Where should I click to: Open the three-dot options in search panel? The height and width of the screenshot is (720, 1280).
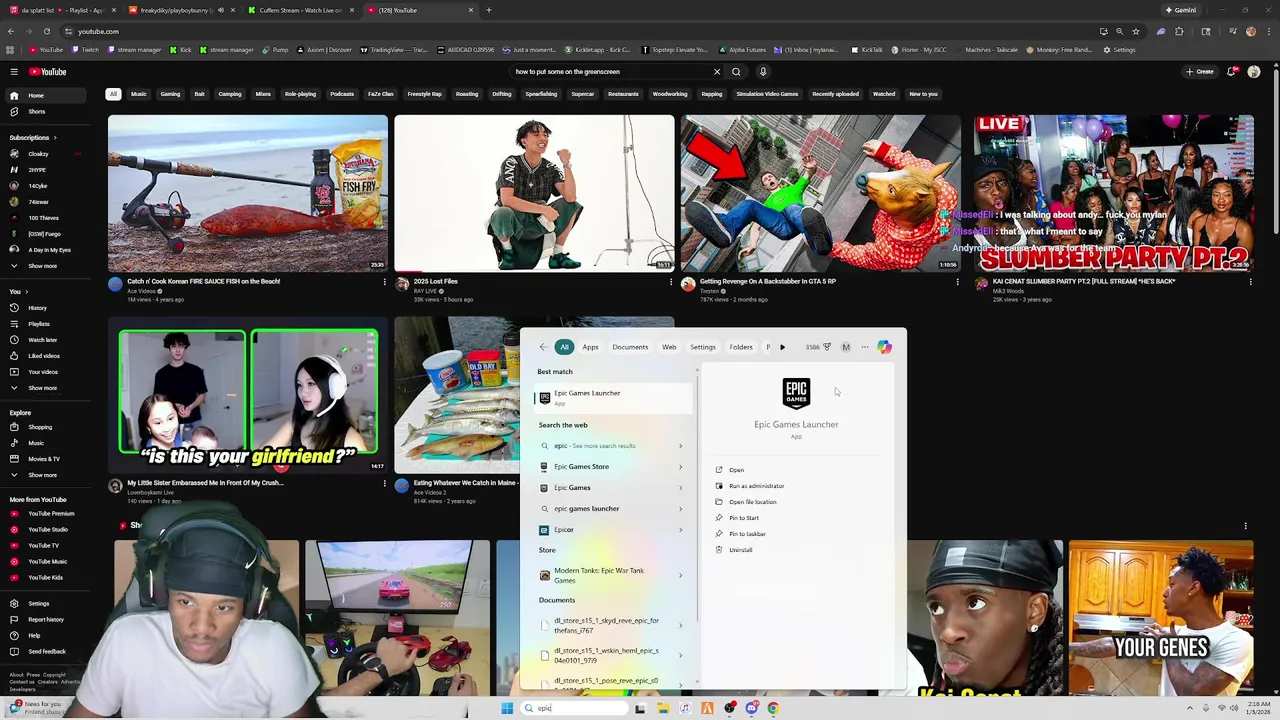point(864,347)
